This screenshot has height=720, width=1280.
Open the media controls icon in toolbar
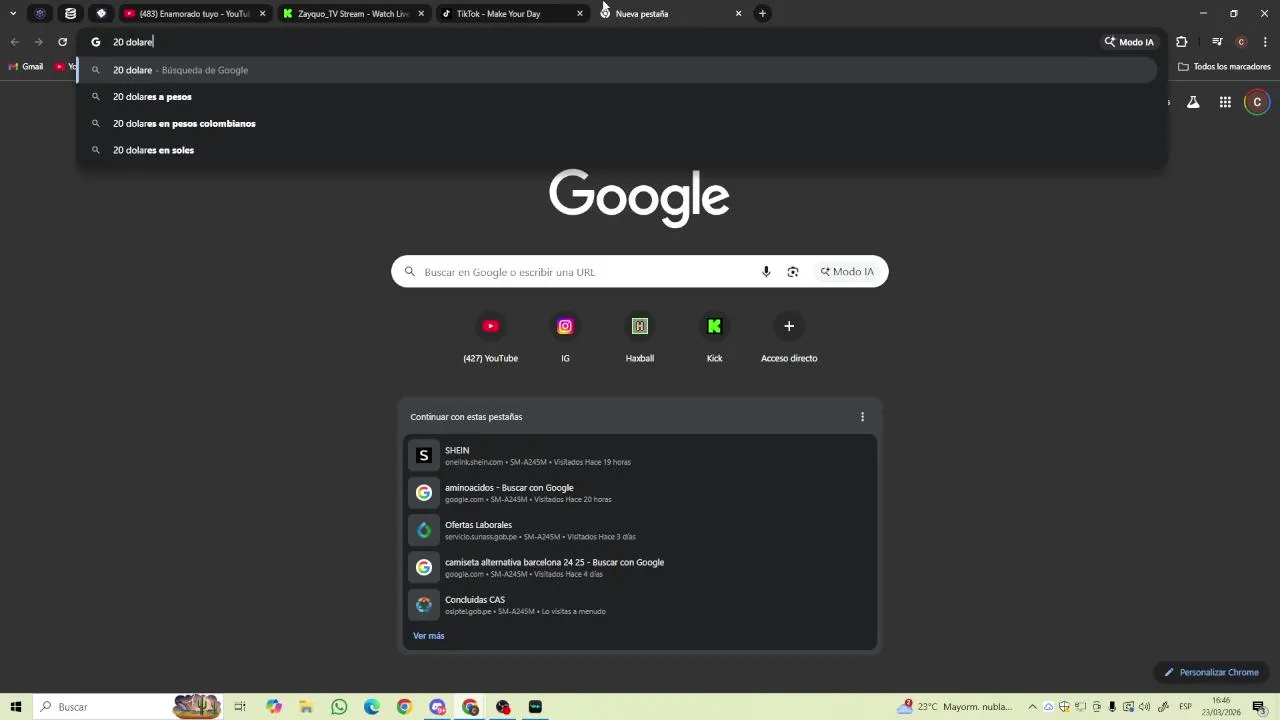(x=1217, y=42)
